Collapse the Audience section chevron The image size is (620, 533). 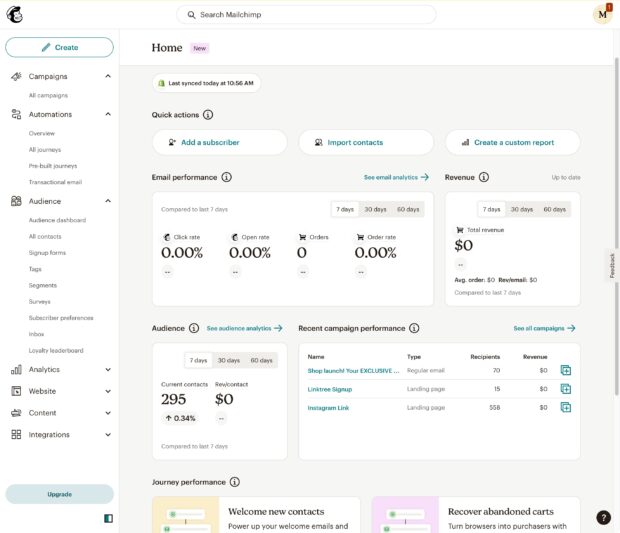click(108, 201)
